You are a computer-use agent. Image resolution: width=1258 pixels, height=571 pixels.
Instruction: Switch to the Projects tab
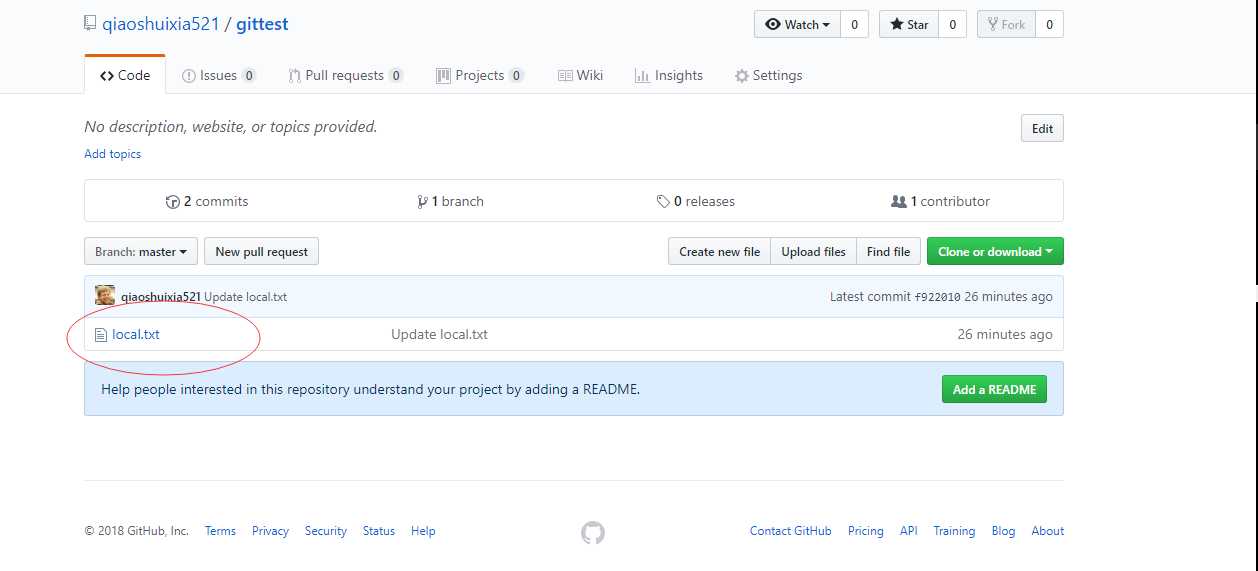click(480, 75)
